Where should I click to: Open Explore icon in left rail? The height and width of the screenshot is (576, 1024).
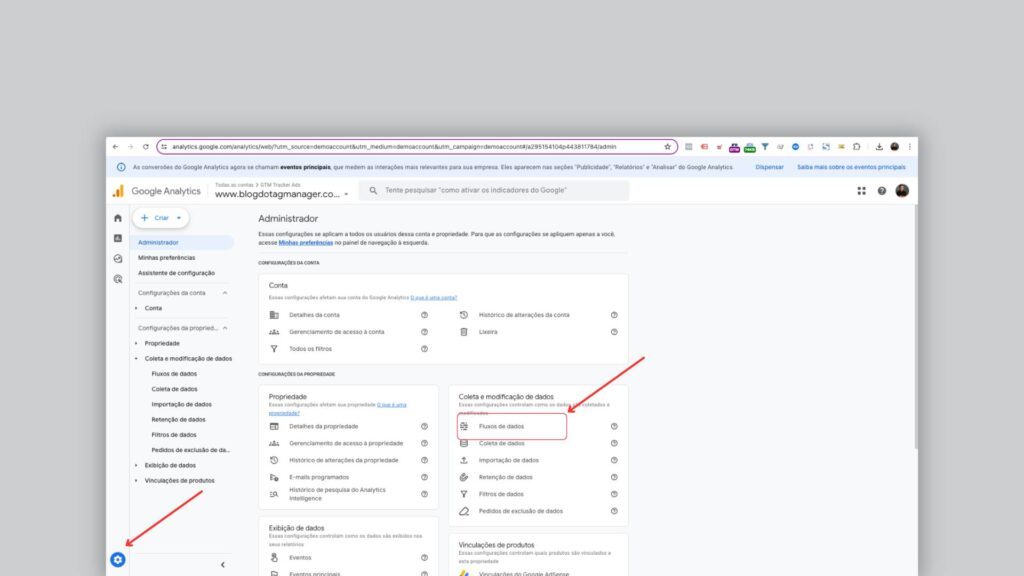pos(118,259)
